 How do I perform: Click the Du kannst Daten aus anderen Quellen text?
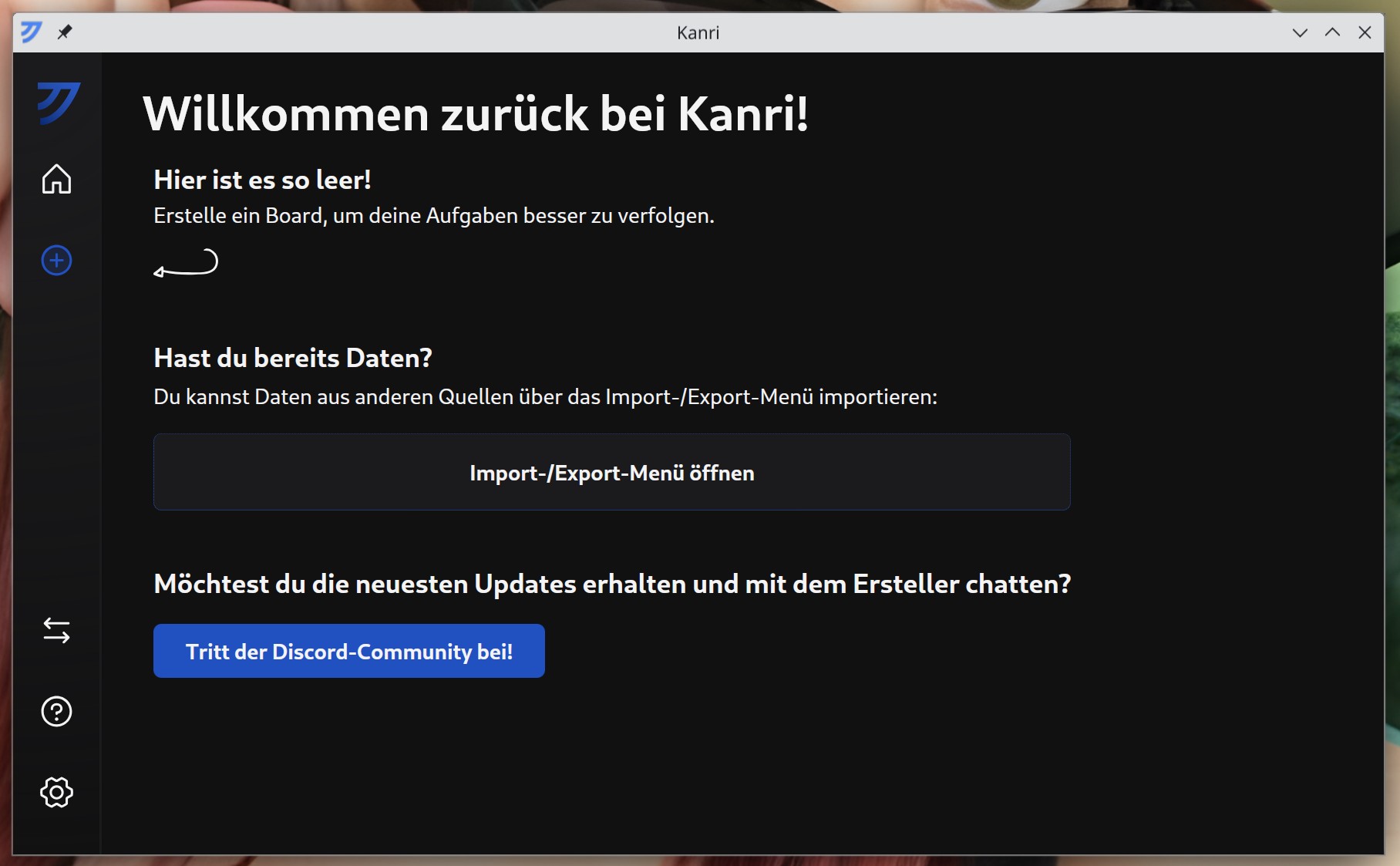tap(545, 396)
